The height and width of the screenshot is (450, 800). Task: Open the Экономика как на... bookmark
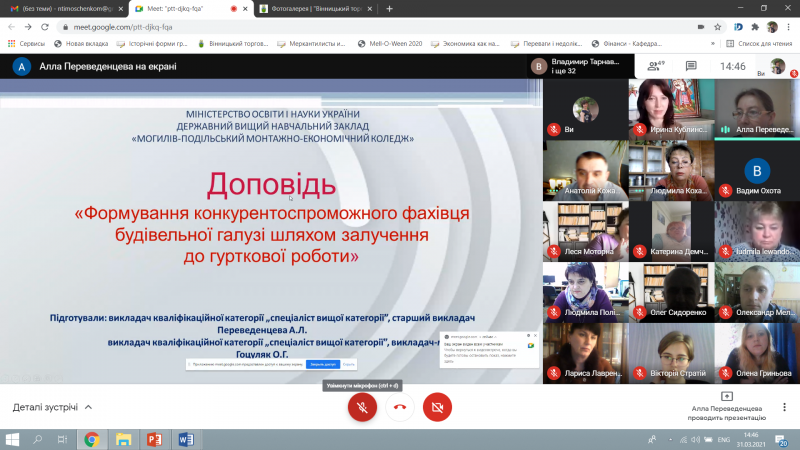tap(465, 44)
